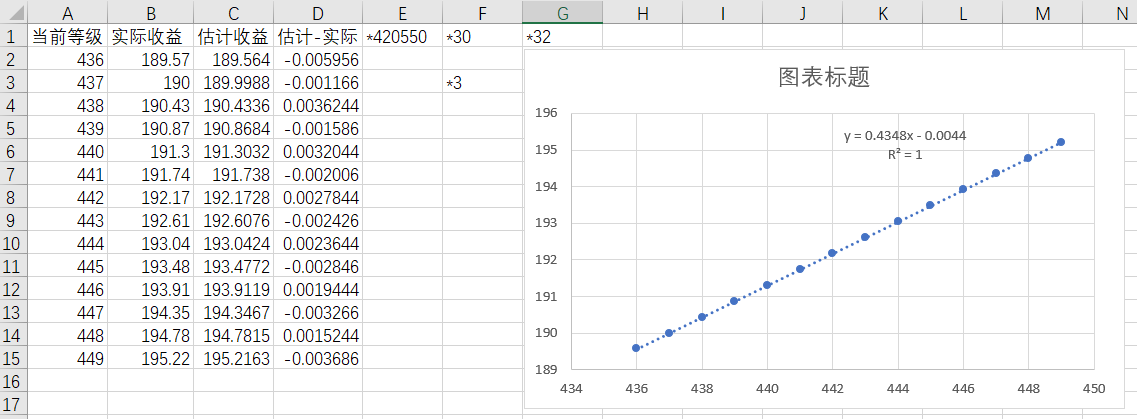This screenshot has width=1137, height=419.
Task: Click cell F1 '*30'
Action: (482, 36)
